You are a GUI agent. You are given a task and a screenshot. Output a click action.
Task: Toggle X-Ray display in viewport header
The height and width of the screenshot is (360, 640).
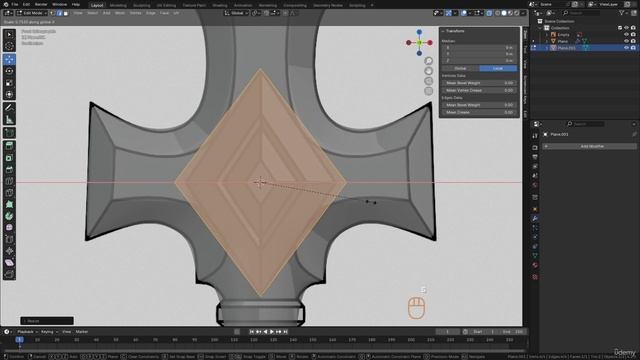pos(489,13)
